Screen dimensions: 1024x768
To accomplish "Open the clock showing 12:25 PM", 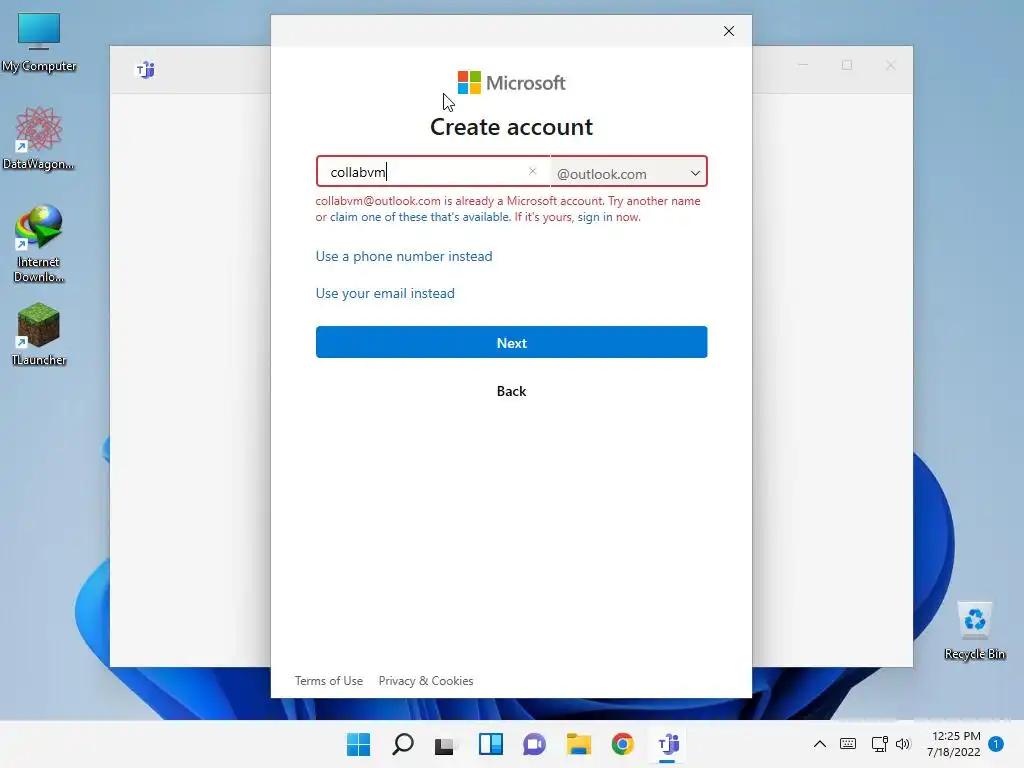I will 953,744.
